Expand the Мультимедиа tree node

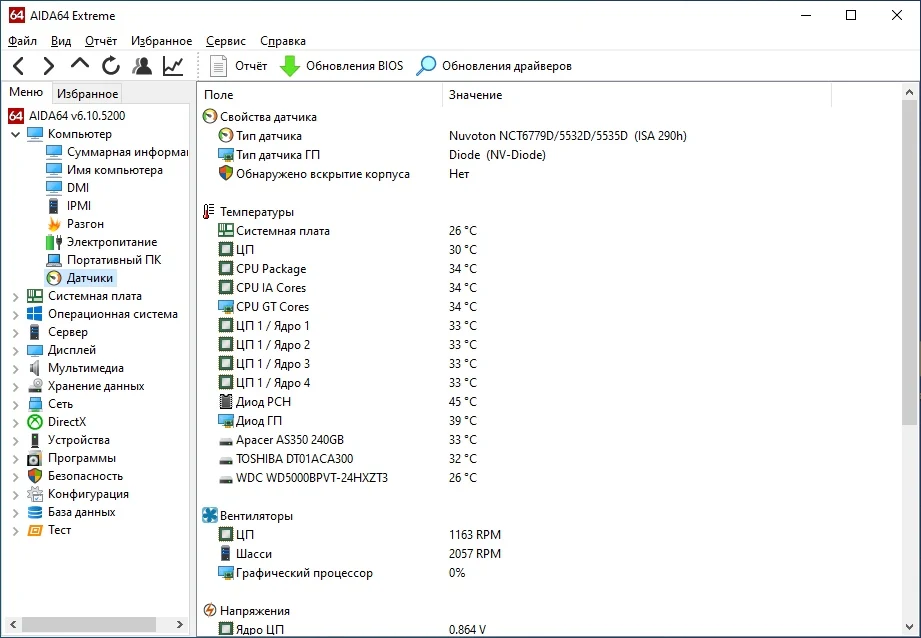[15, 369]
